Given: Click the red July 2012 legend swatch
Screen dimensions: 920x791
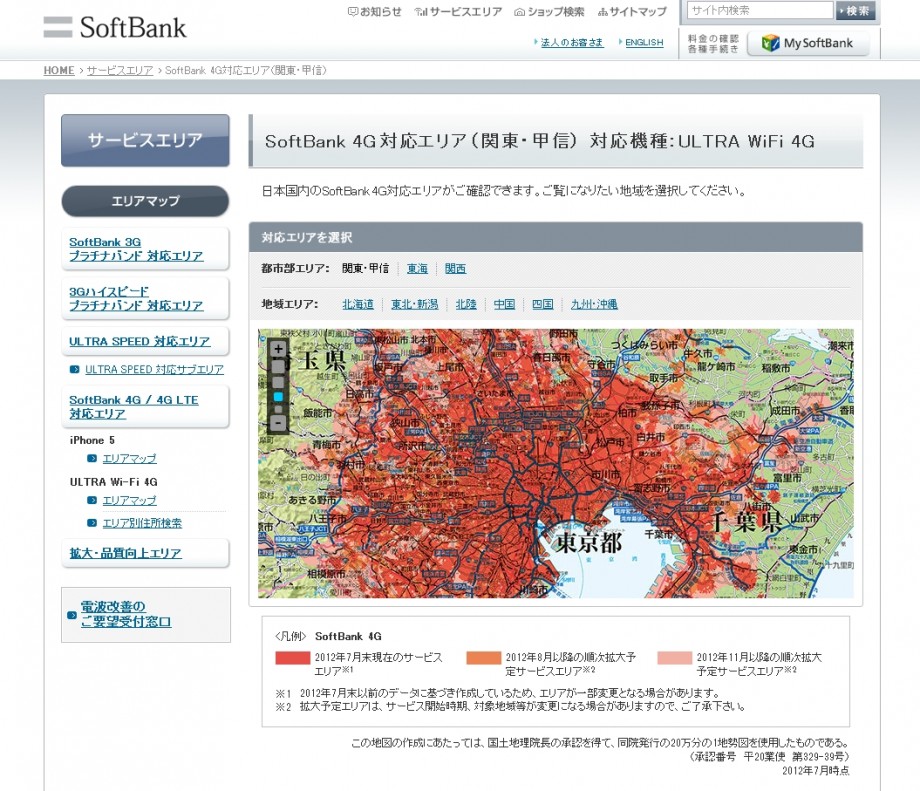Looking at the screenshot, I should click(x=293, y=658).
